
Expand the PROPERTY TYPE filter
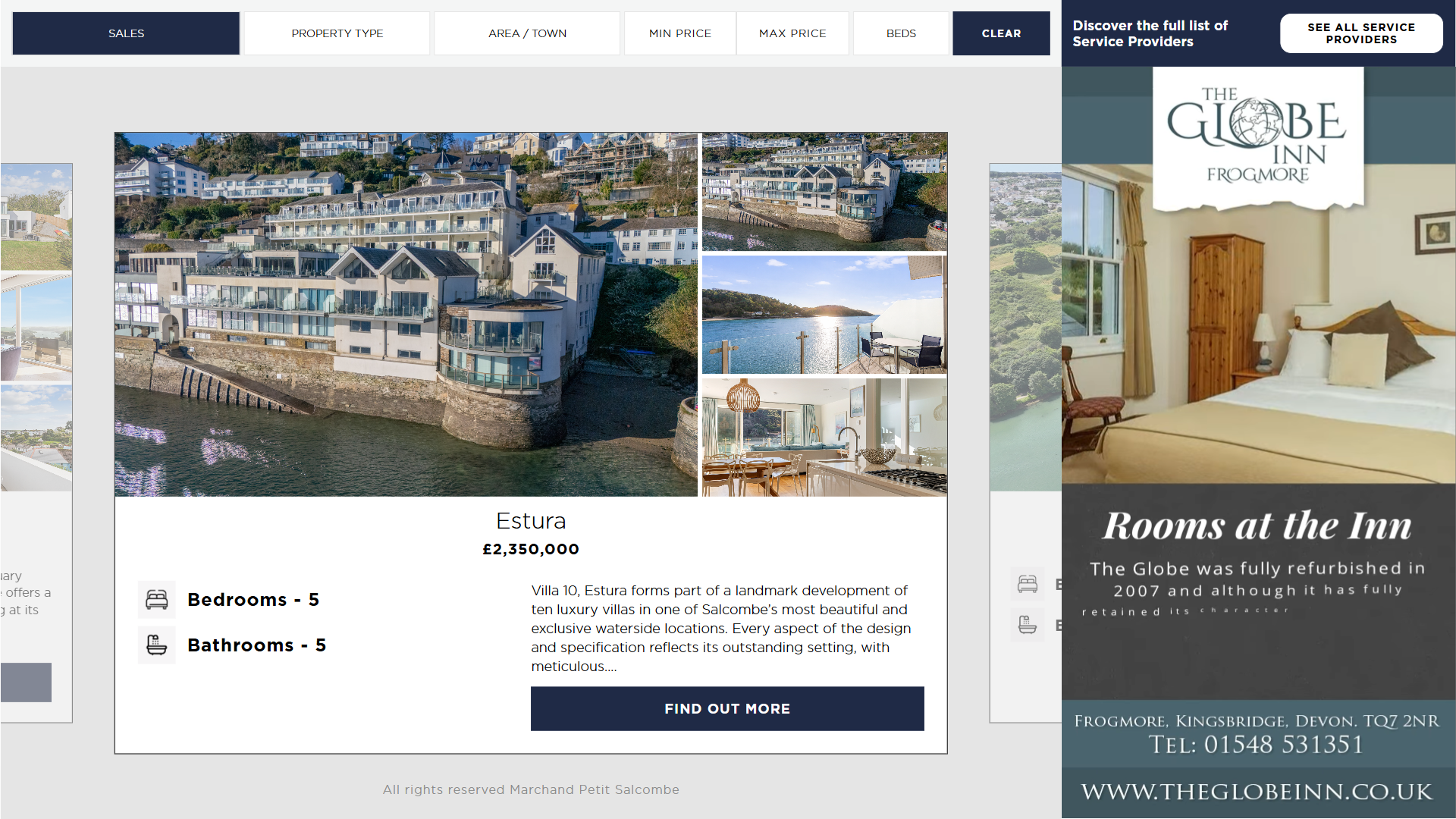(x=337, y=33)
